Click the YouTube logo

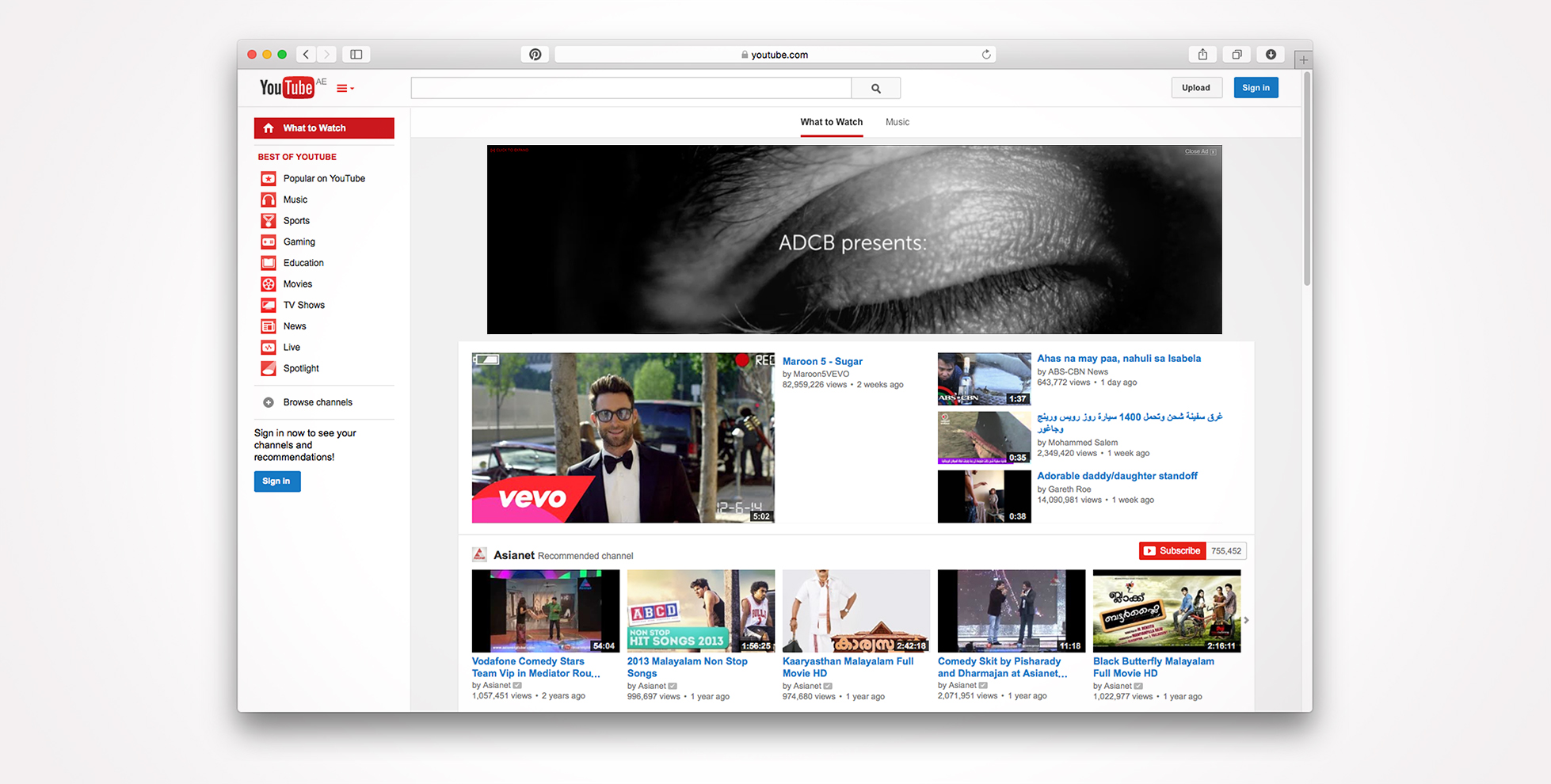tap(287, 87)
